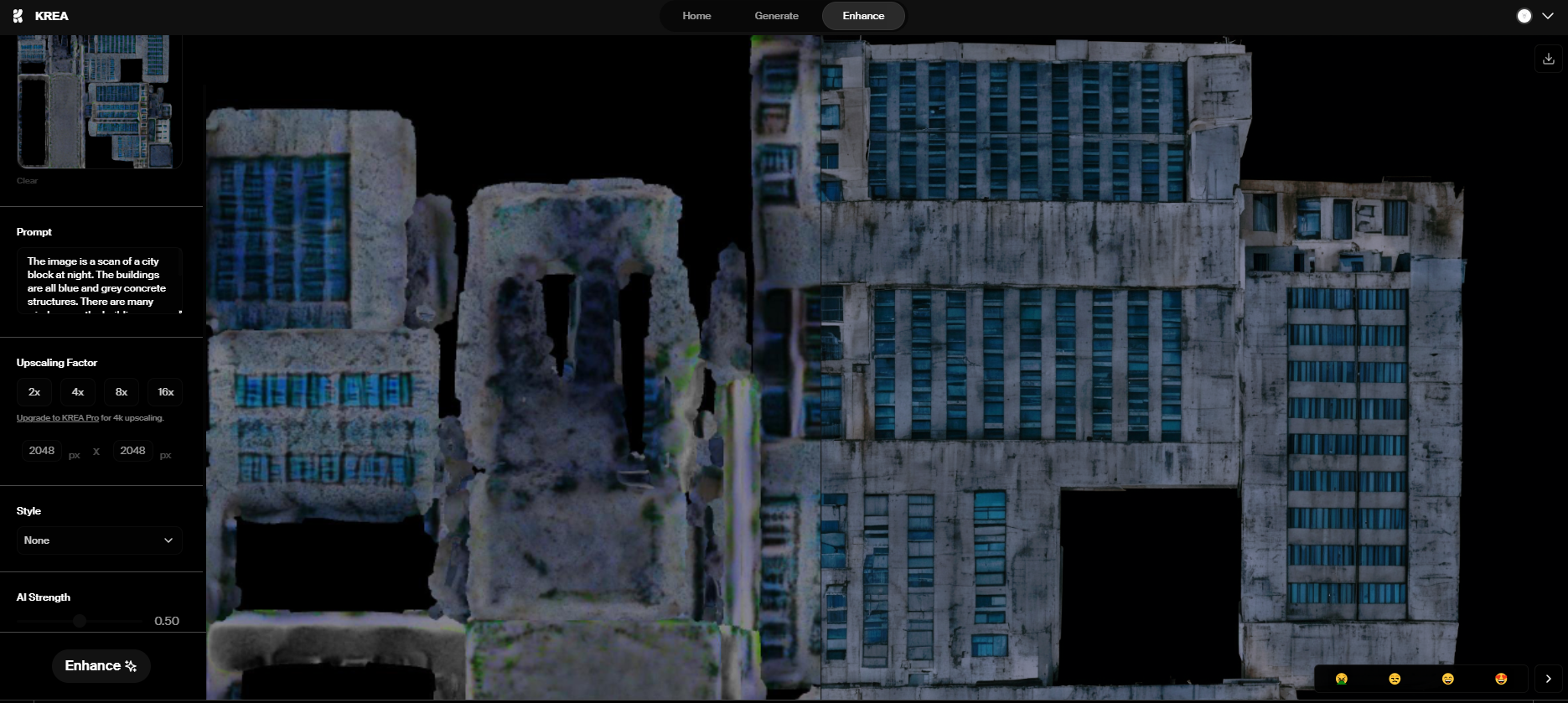Viewport: 1568px width, 703px height.
Task: Rate result with the grinning face emoji
Action: tap(1447, 679)
